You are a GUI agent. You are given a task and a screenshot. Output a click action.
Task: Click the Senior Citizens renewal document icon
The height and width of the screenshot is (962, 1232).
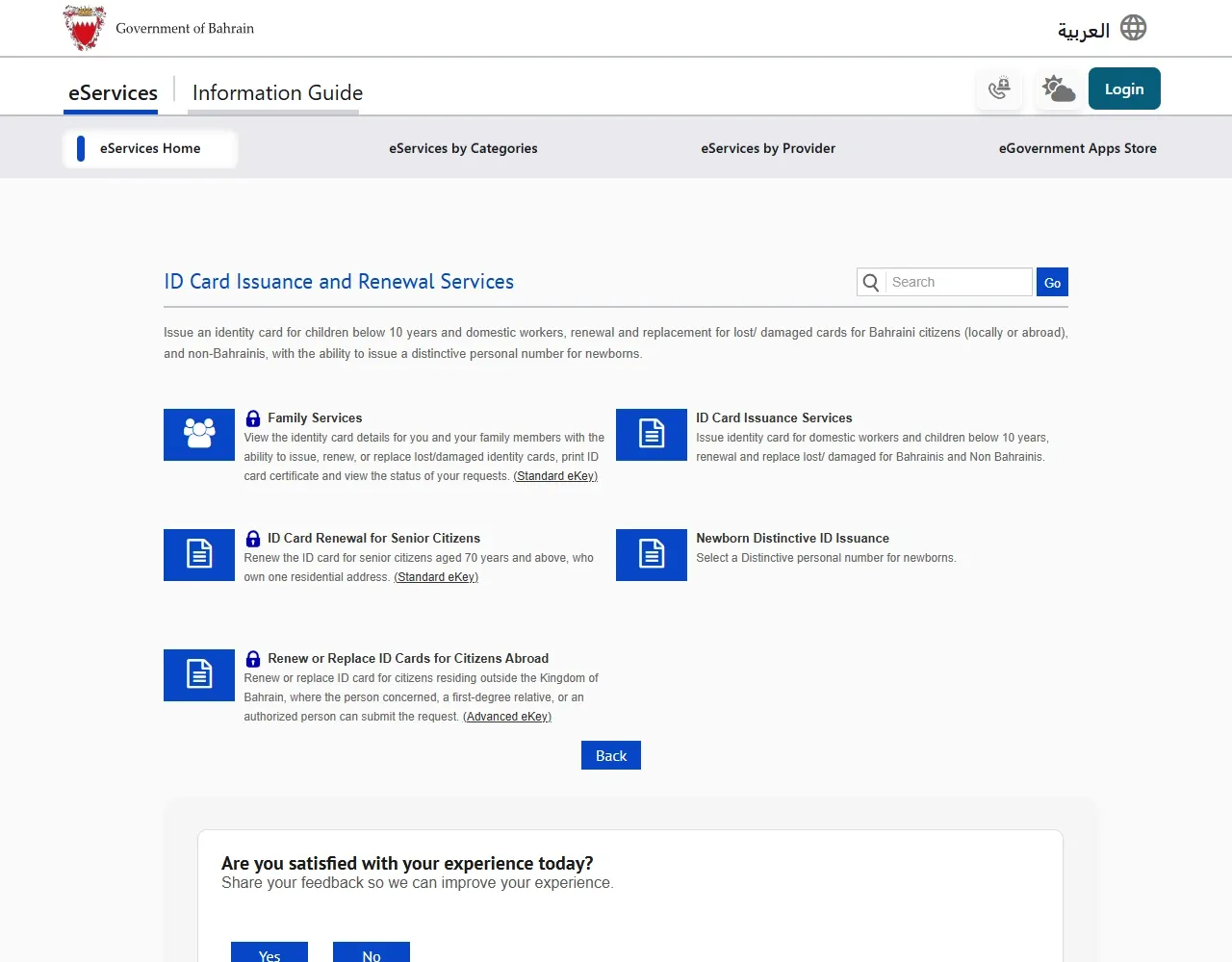click(199, 555)
